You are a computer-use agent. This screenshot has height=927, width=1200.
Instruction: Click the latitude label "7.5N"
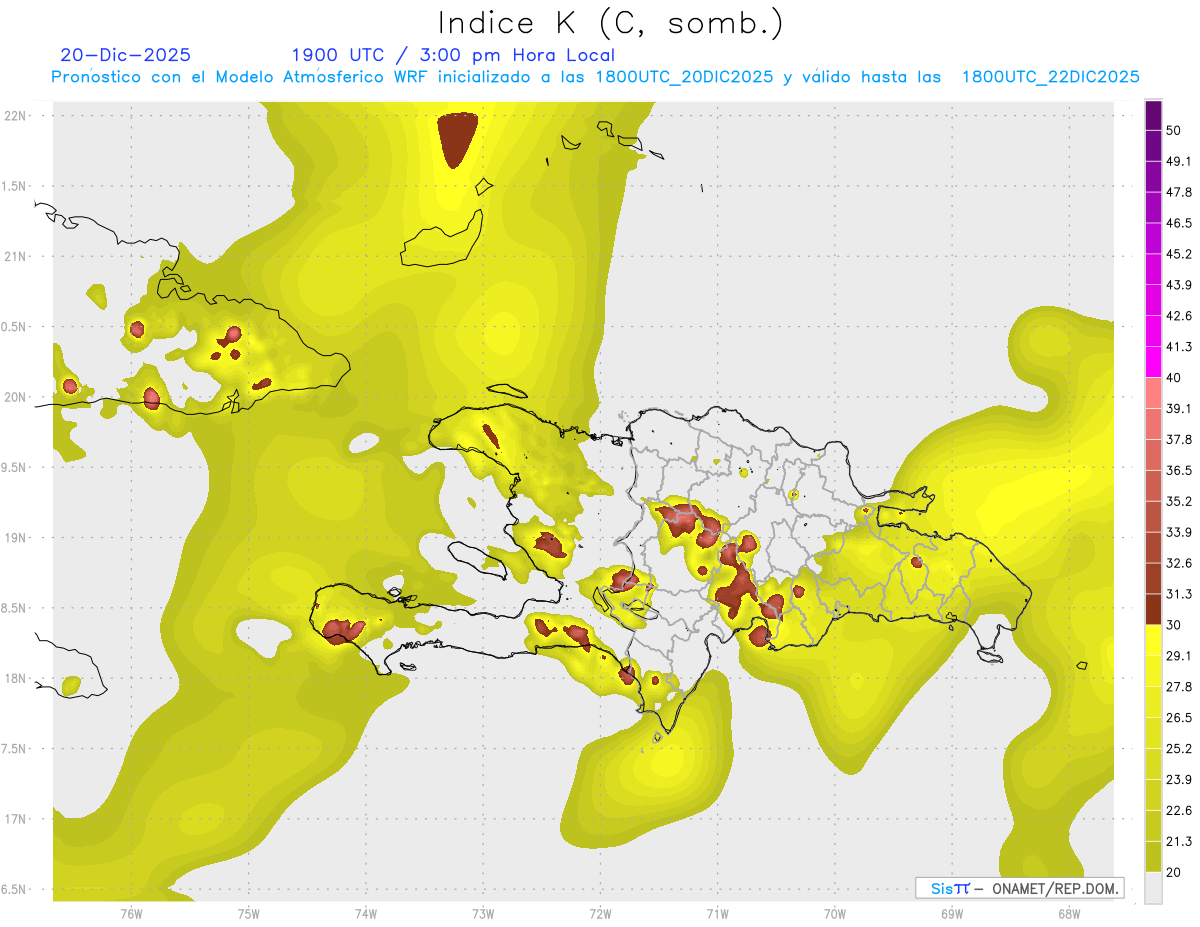(15, 748)
